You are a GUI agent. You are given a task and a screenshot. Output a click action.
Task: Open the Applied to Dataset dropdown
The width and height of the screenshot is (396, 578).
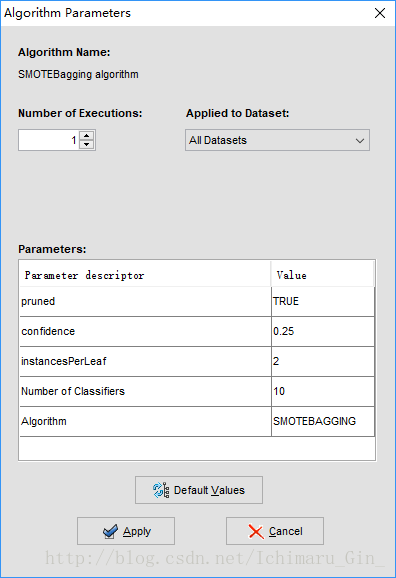coord(277,140)
